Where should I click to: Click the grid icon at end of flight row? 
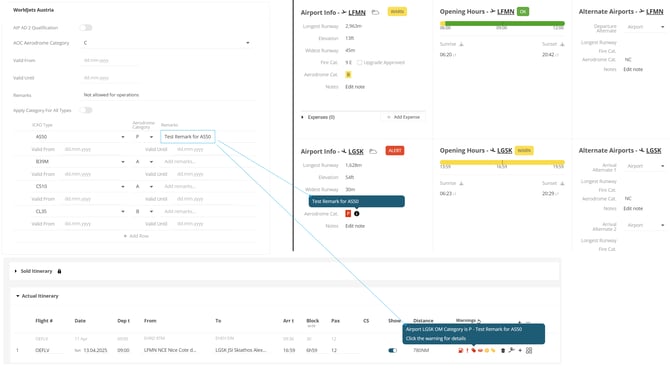529,350
